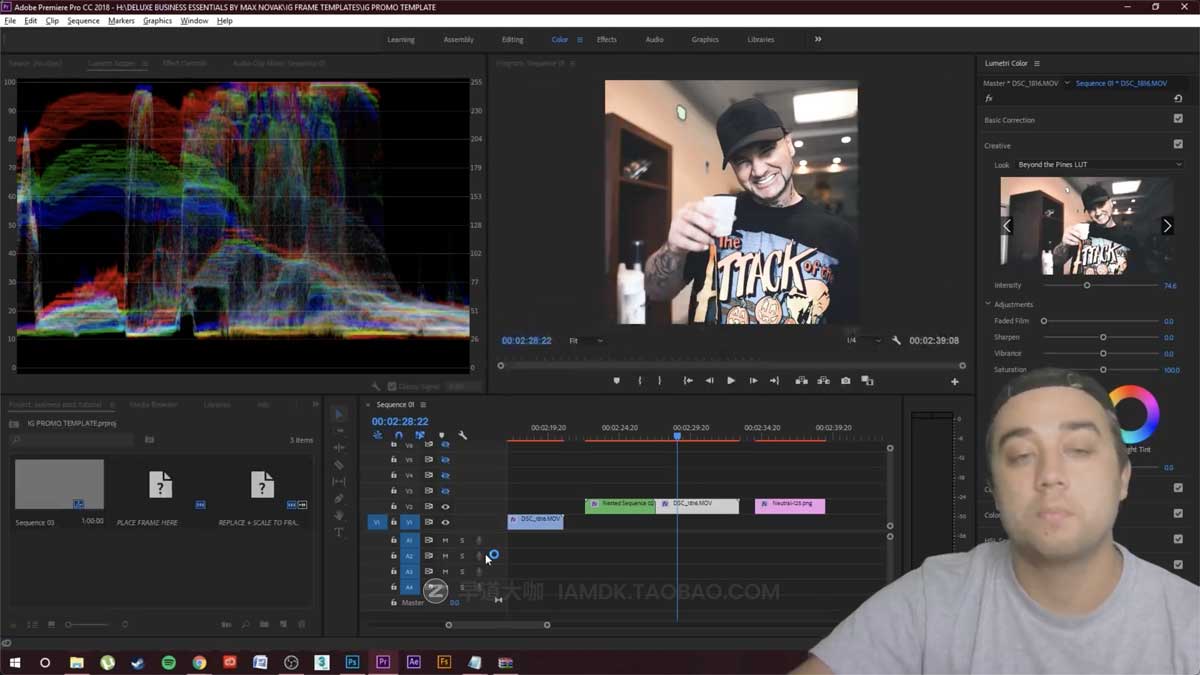Open Program monitor settings wrench

pyautogui.click(x=896, y=341)
